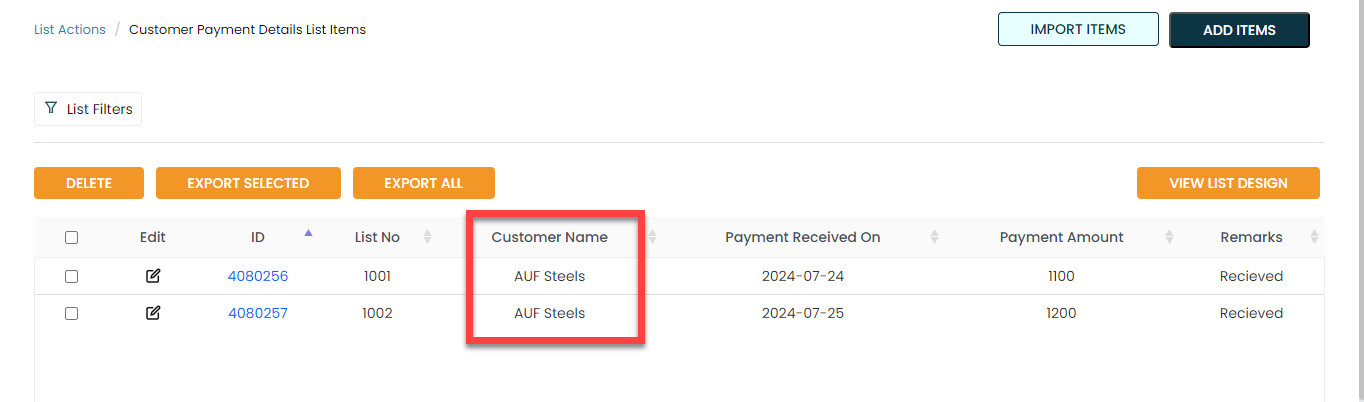The image size is (1364, 402).
Task: Open record link 4080257
Action: [258, 313]
